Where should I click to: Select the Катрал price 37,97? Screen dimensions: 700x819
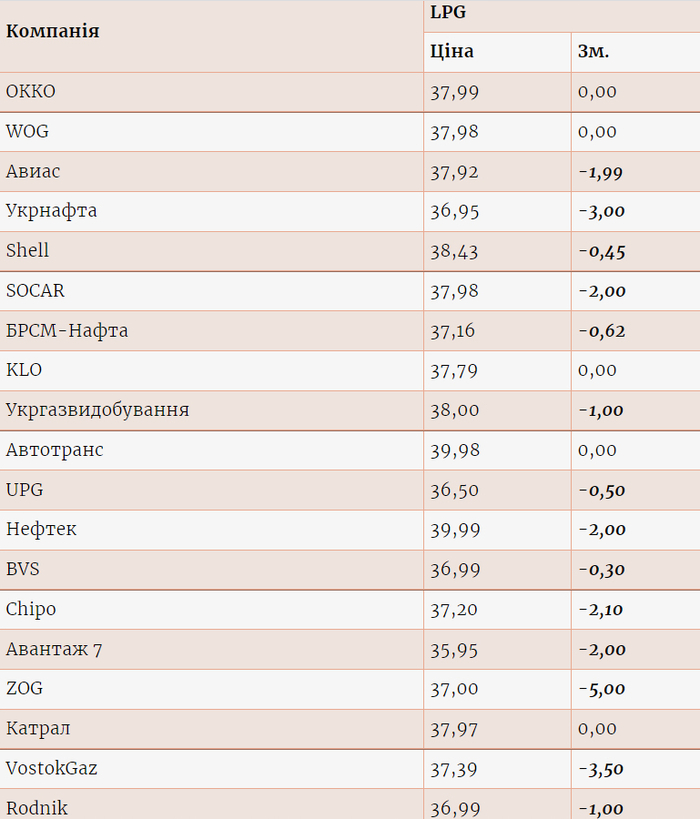[454, 729]
